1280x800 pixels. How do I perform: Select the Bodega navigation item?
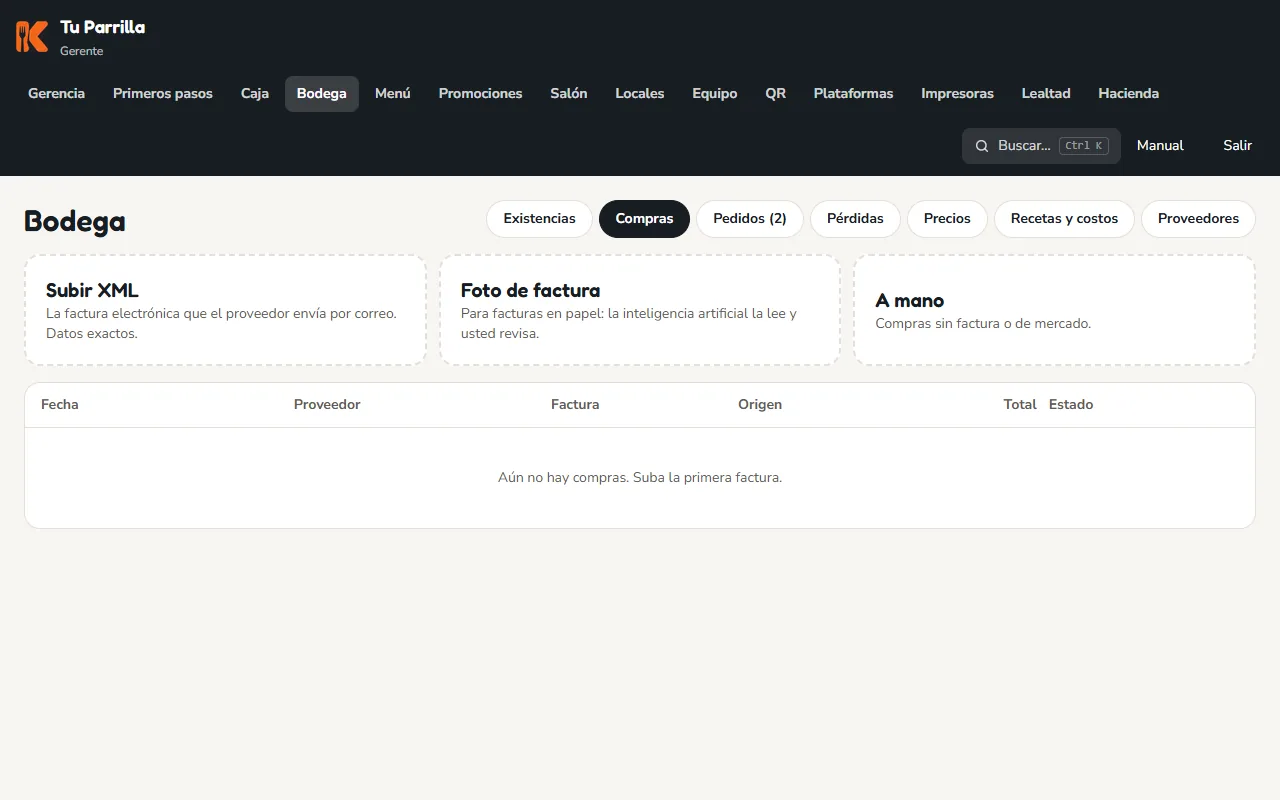click(x=322, y=94)
